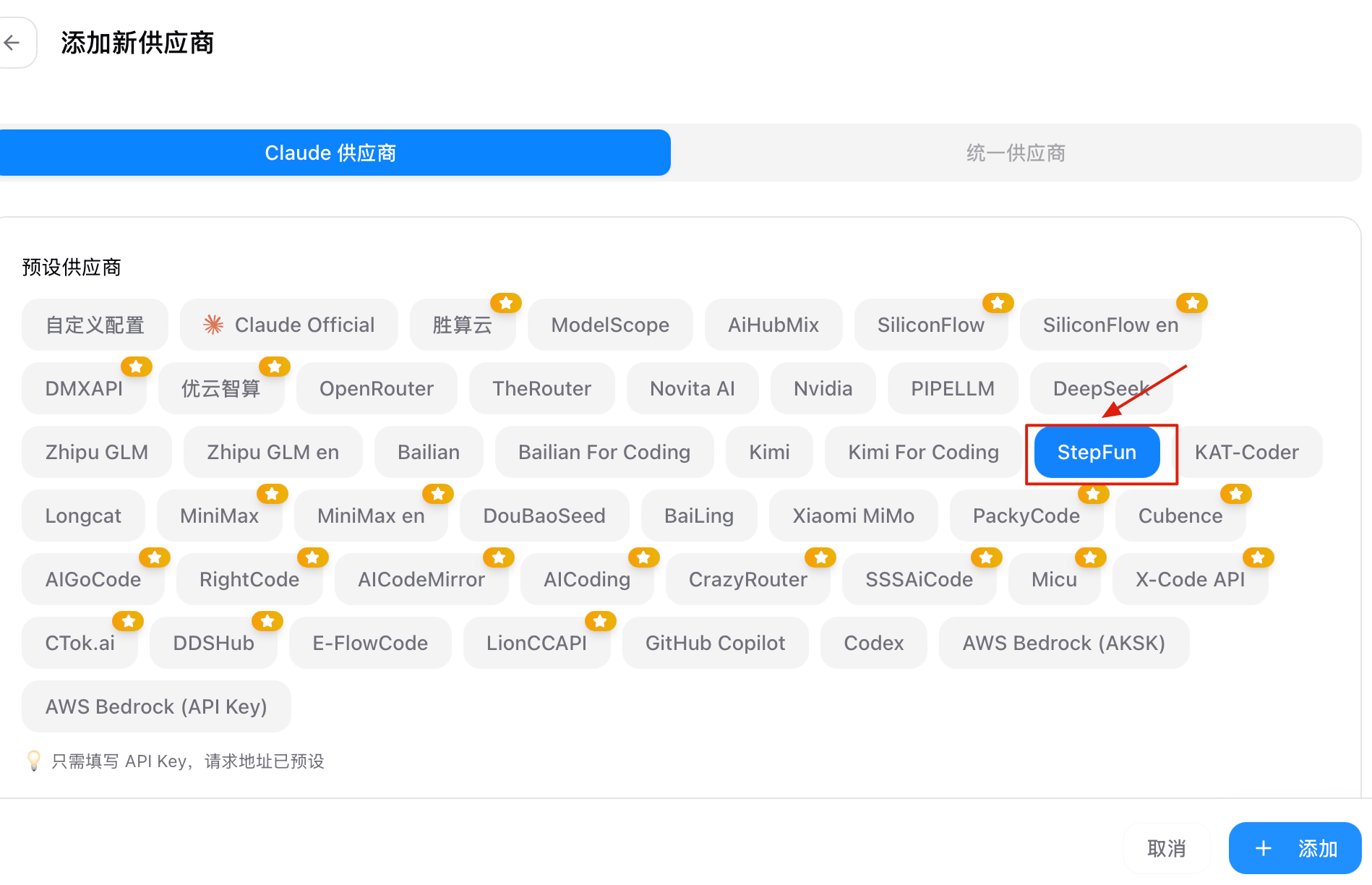Select the LionCCAPI provider
The width and height of the screenshot is (1372, 885).
537,643
